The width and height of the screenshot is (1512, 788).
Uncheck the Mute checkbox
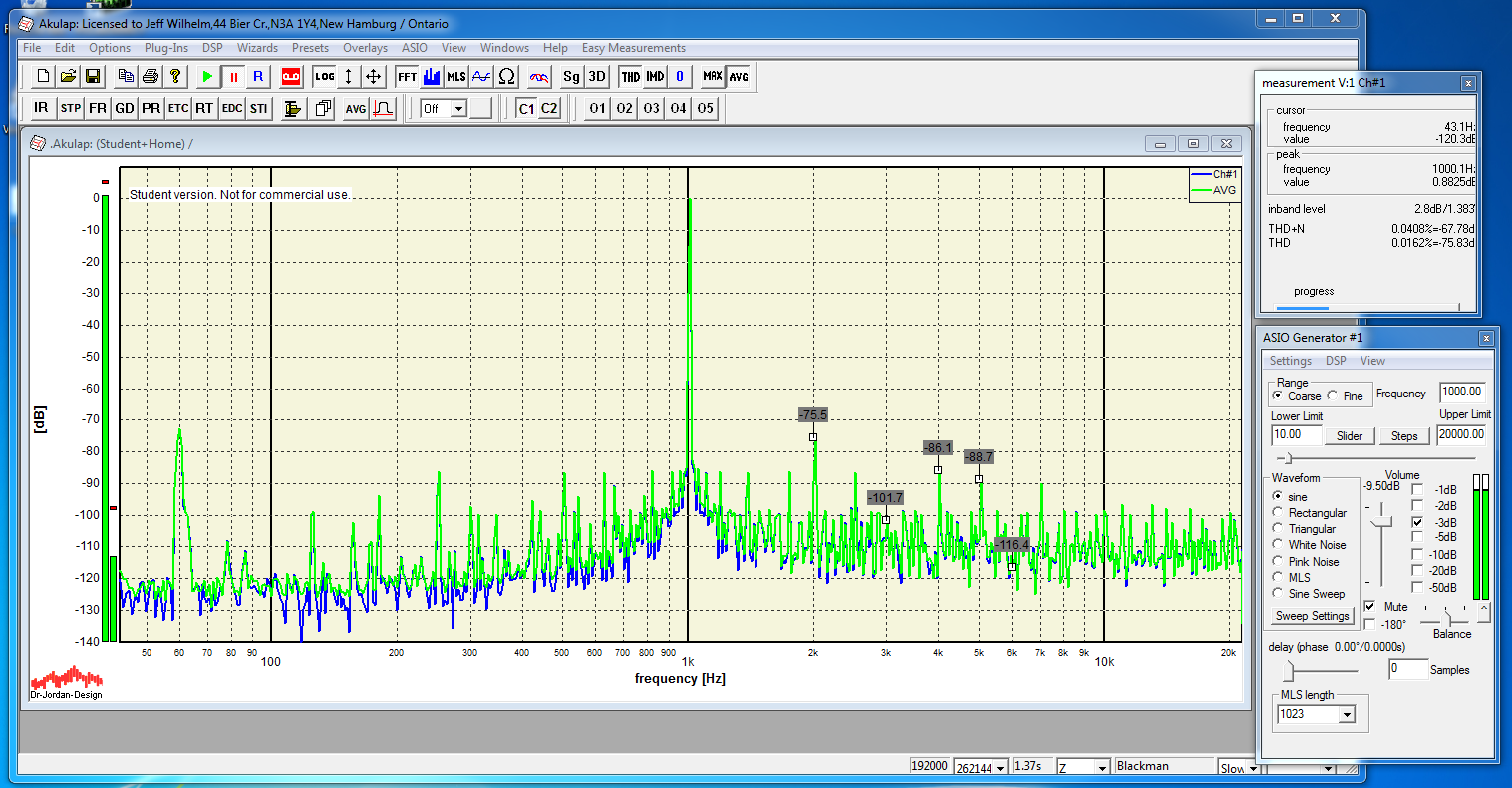[x=1369, y=606]
